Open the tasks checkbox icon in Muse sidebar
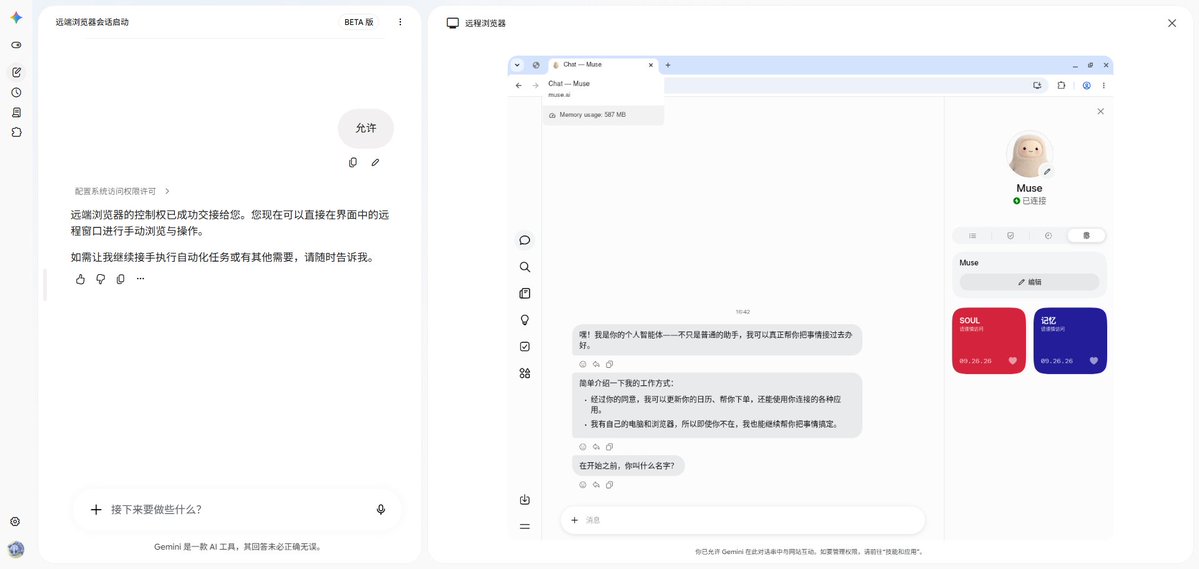Viewport: 1199px width, 569px height. tap(525, 346)
